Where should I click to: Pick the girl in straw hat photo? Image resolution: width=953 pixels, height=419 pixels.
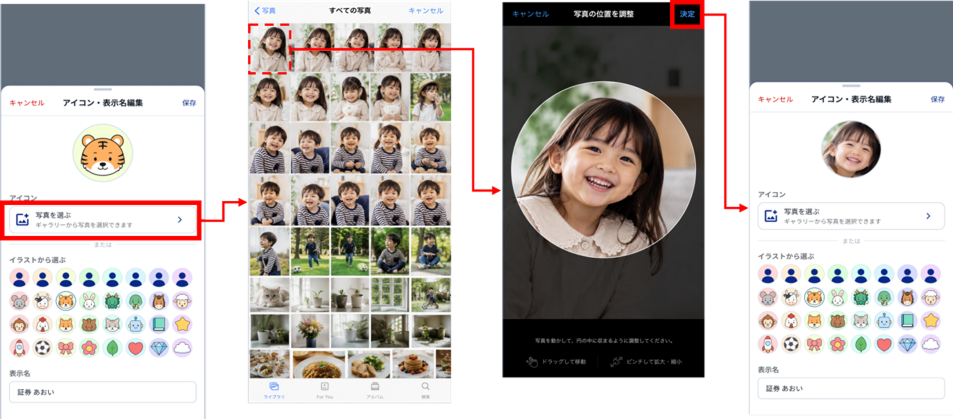(431, 97)
